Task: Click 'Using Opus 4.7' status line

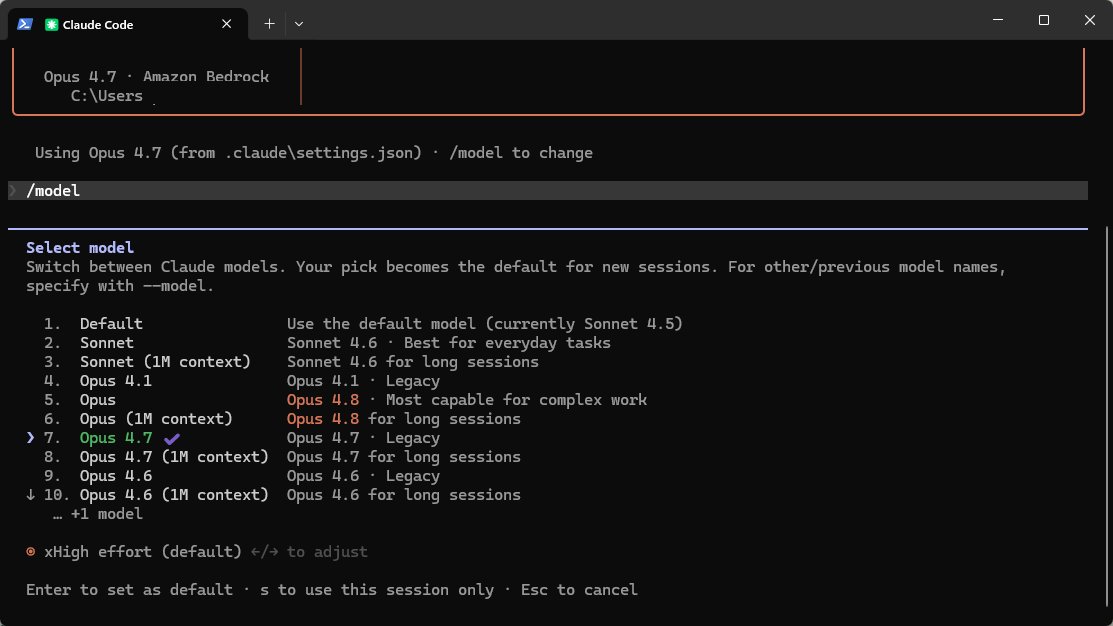Action: 313,153
